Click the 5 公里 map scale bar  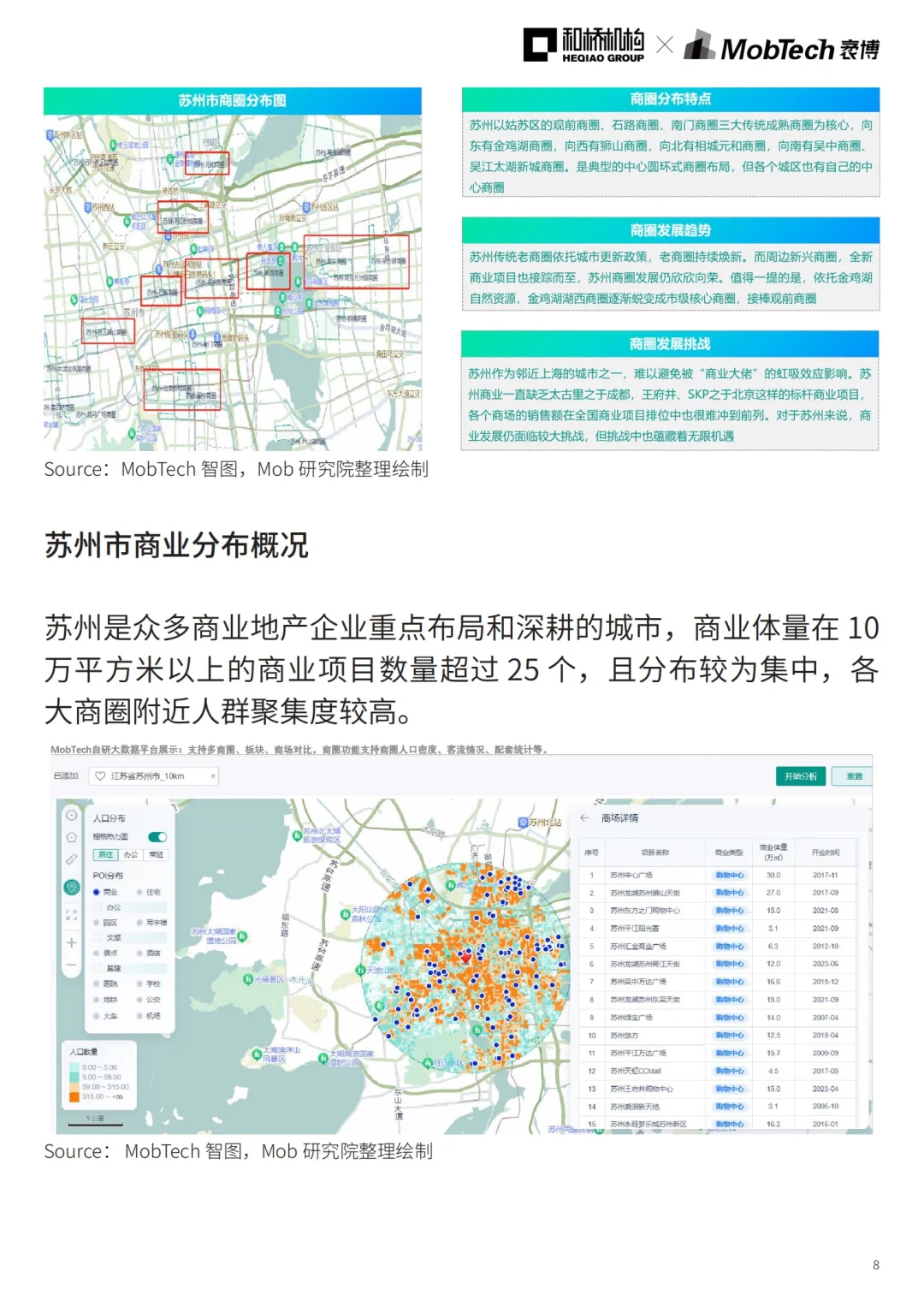coord(98,1120)
